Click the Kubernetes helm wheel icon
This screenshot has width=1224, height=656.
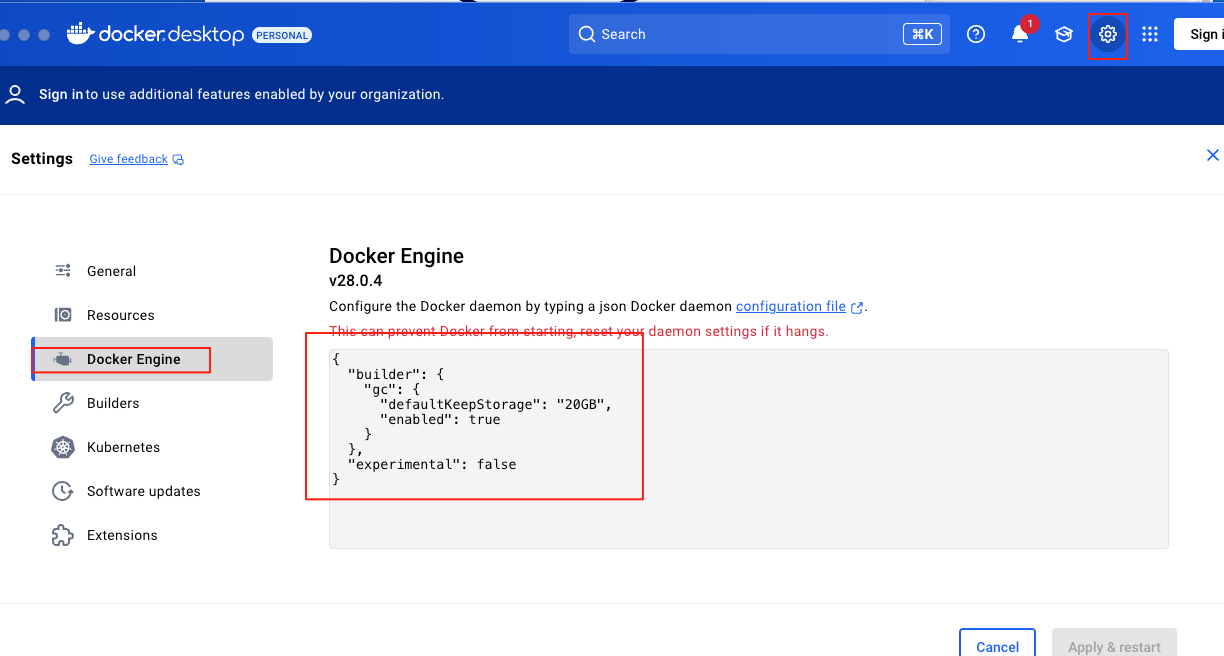pyautogui.click(x=63, y=447)
